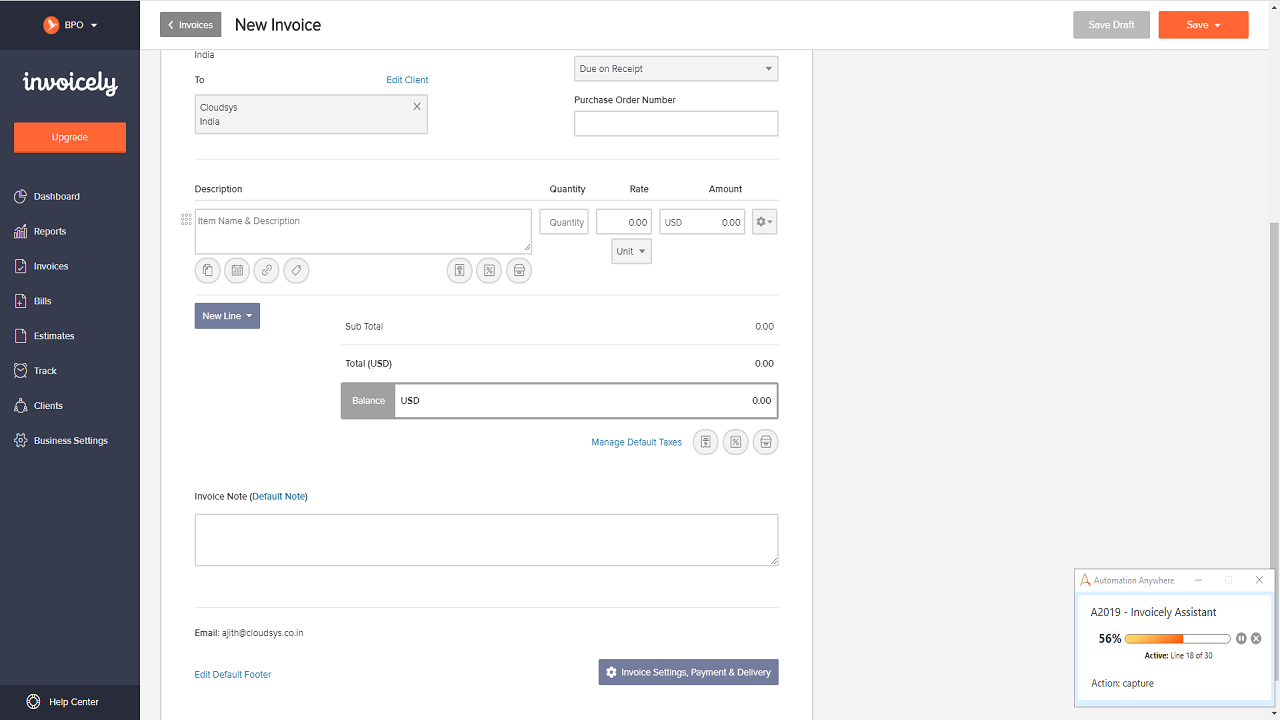Viewport: 1280px width, 720px height.
Task: Pause the Automation Anywhere bot run
Action: 1241,638
